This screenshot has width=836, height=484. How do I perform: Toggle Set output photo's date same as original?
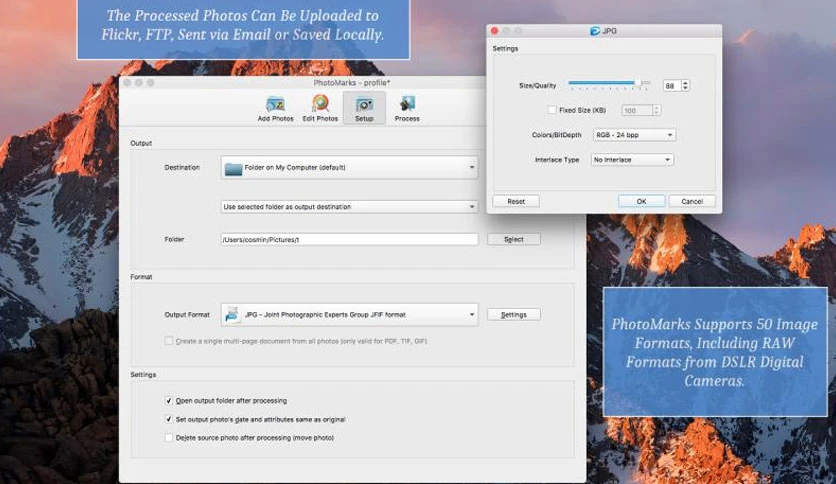coord(168,419)
